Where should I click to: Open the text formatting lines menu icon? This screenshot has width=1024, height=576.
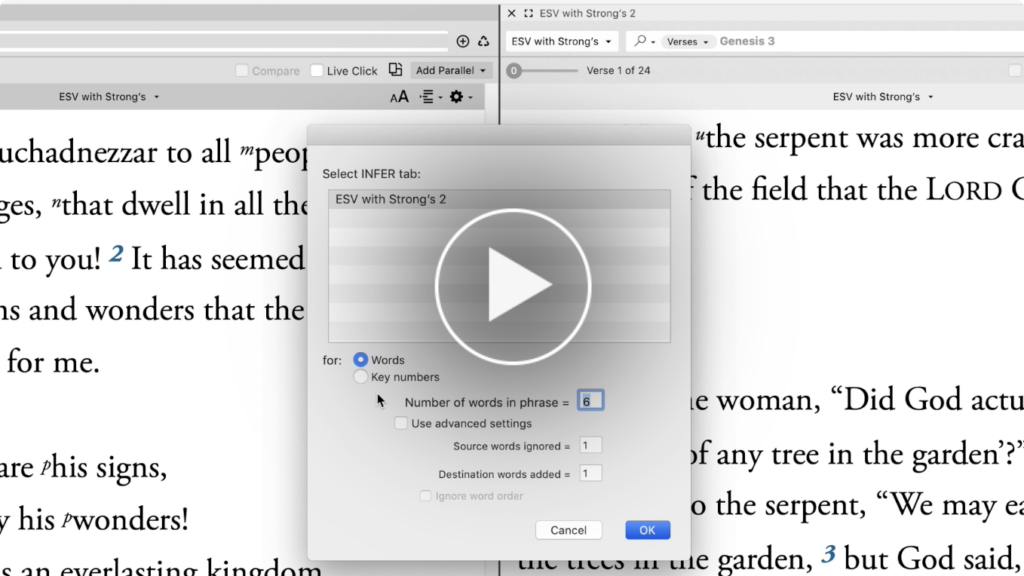(430, 97)
